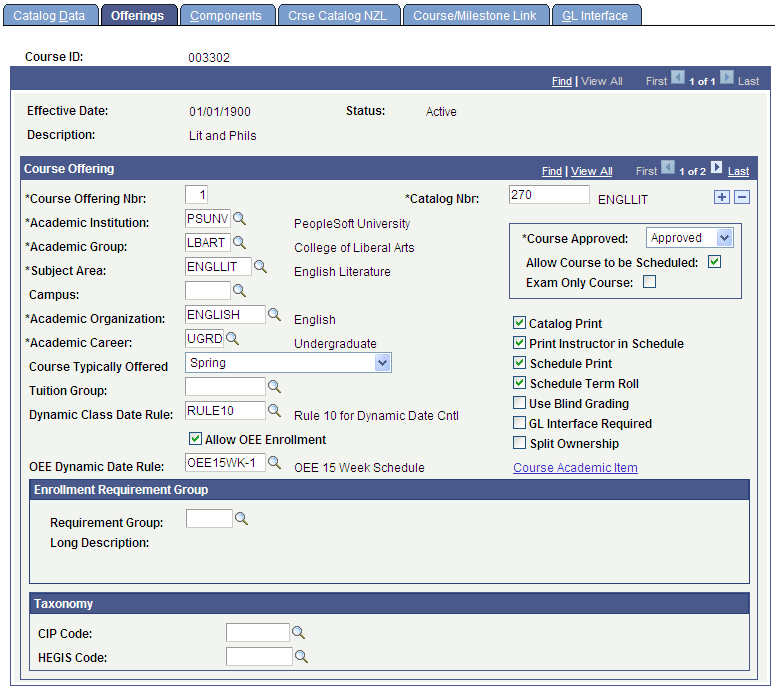Show next effective-dated row arrow
Image resolution: width=775 pixels, height=691 pixels.
coord(727,78)
